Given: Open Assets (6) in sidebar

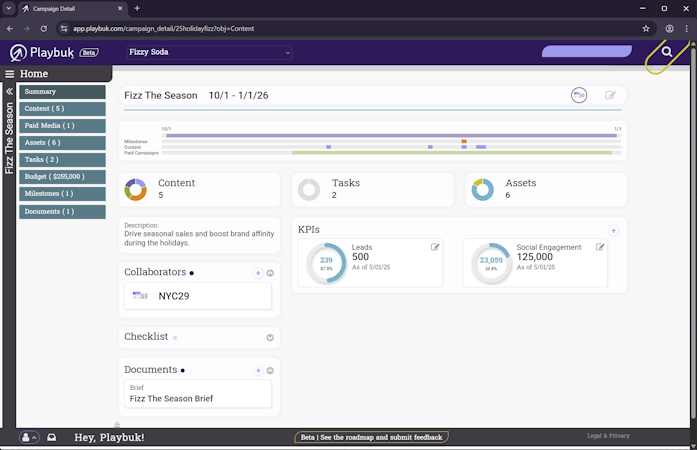Looking at the screenshot, I should click(x=62, y=143).
